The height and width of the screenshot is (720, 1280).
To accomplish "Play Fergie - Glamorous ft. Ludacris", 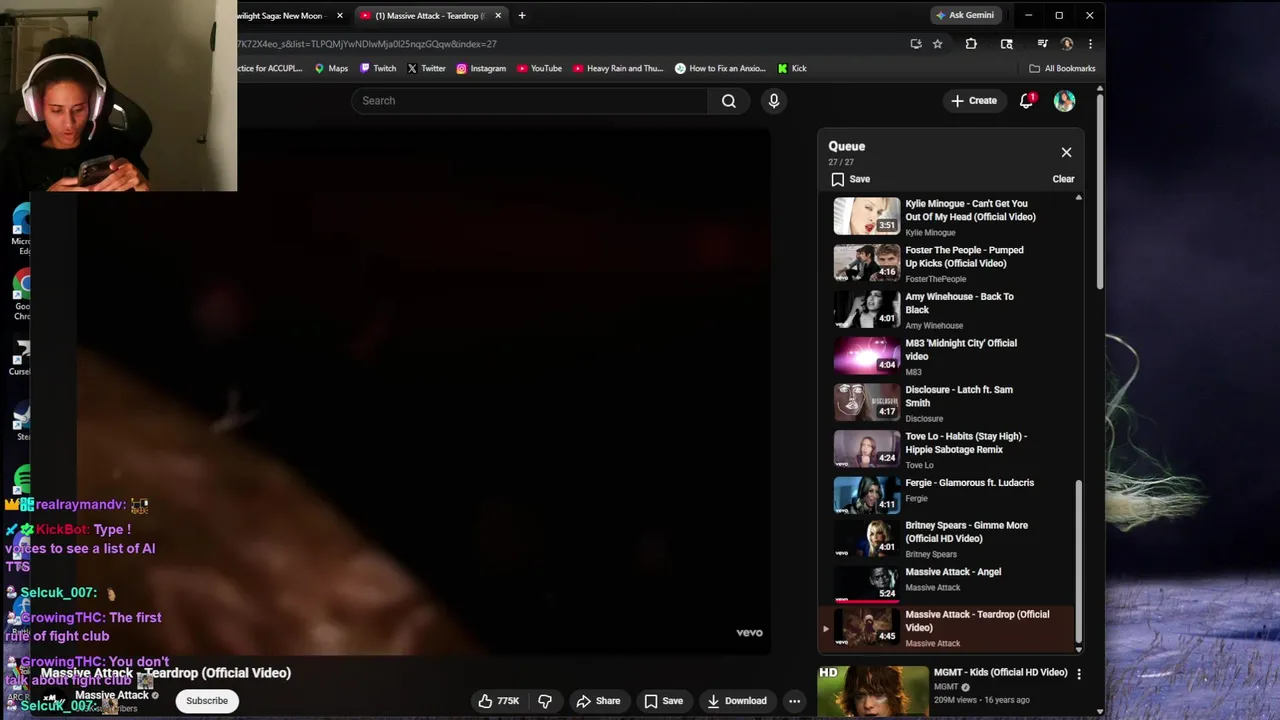I will [945, 496].
